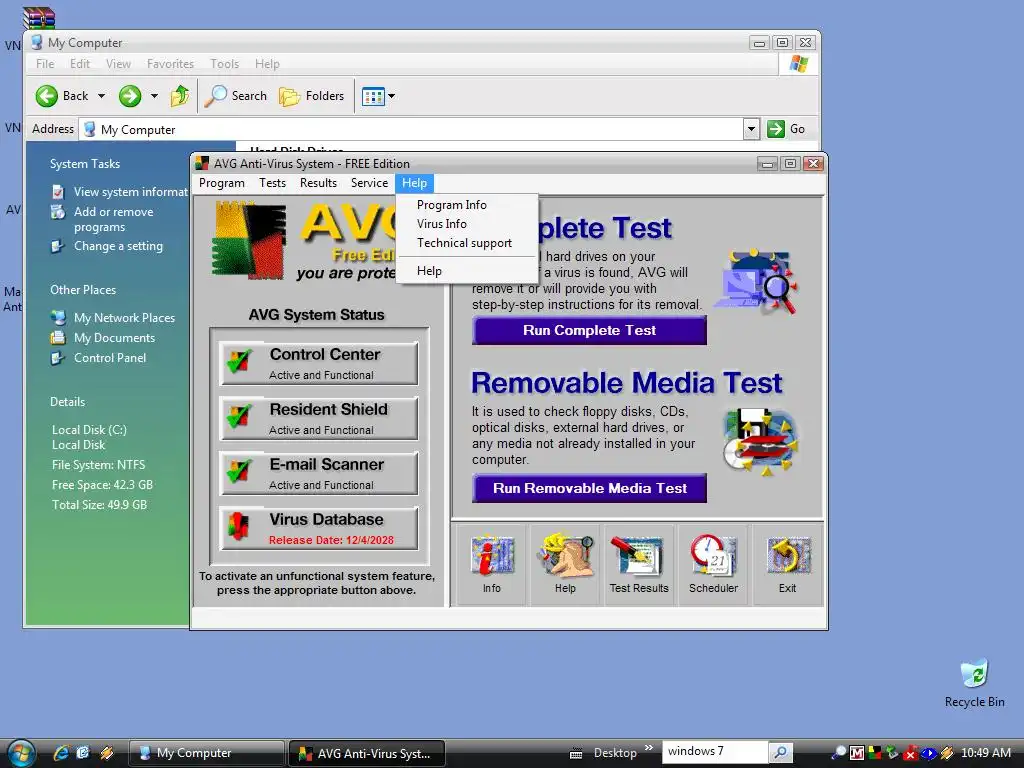The width and height of the screenshot is (1024, 768).
Task: Click the Desktop toolbar label on taskbar
Action: click(x=615, y=753)
